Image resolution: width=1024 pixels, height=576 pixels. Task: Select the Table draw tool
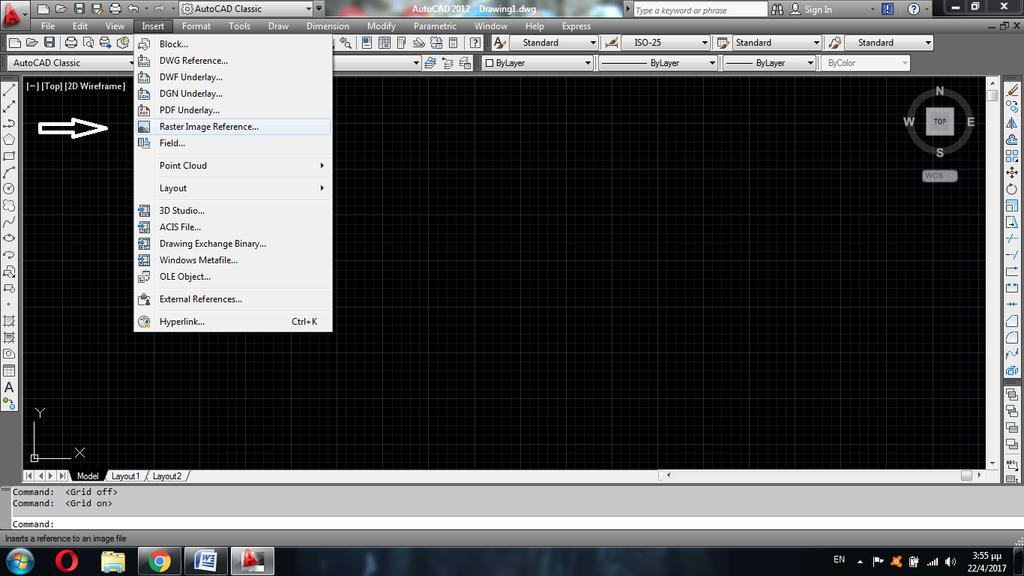point(9,371)
